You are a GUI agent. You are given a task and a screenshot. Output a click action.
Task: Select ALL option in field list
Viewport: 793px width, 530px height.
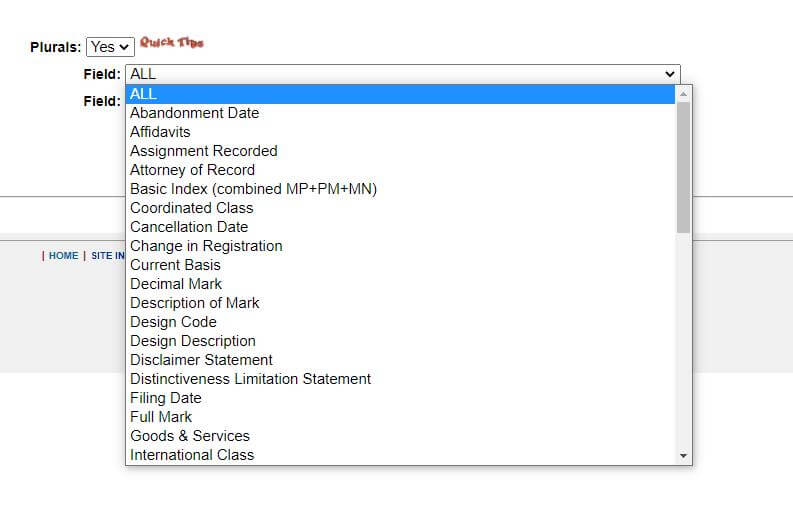[x=400, y=94]
